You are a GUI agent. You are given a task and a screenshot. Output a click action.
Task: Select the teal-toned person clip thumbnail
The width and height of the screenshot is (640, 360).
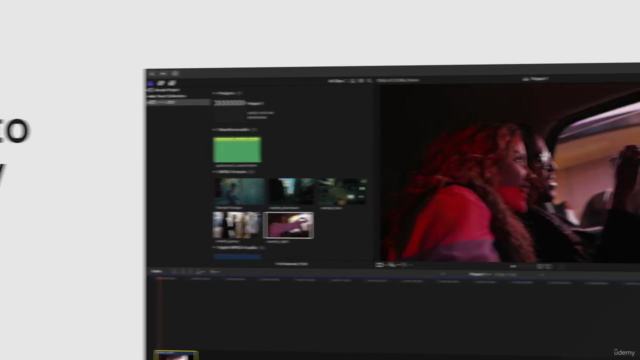point(239,191)
